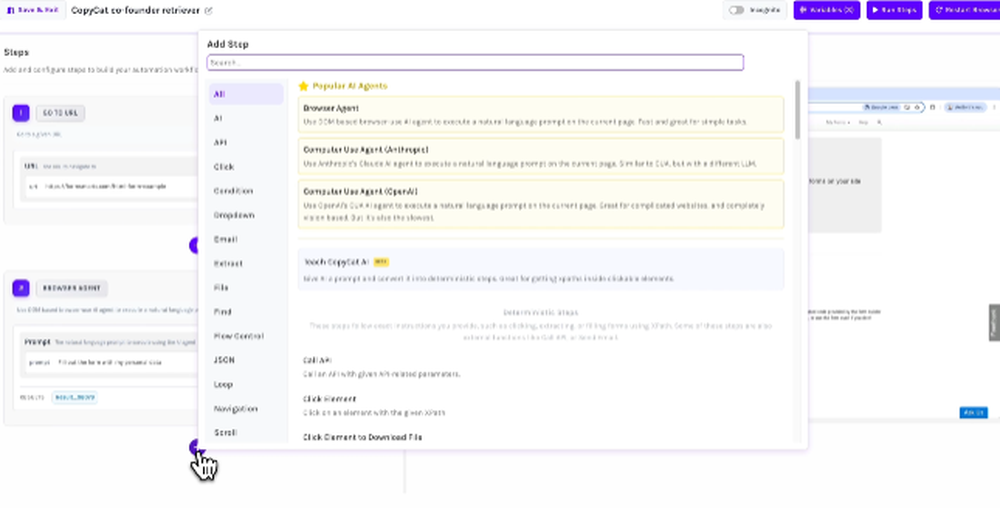The image size is (1000, 508).
Task: Select the JSON category
Action: (x=246, y=360)
